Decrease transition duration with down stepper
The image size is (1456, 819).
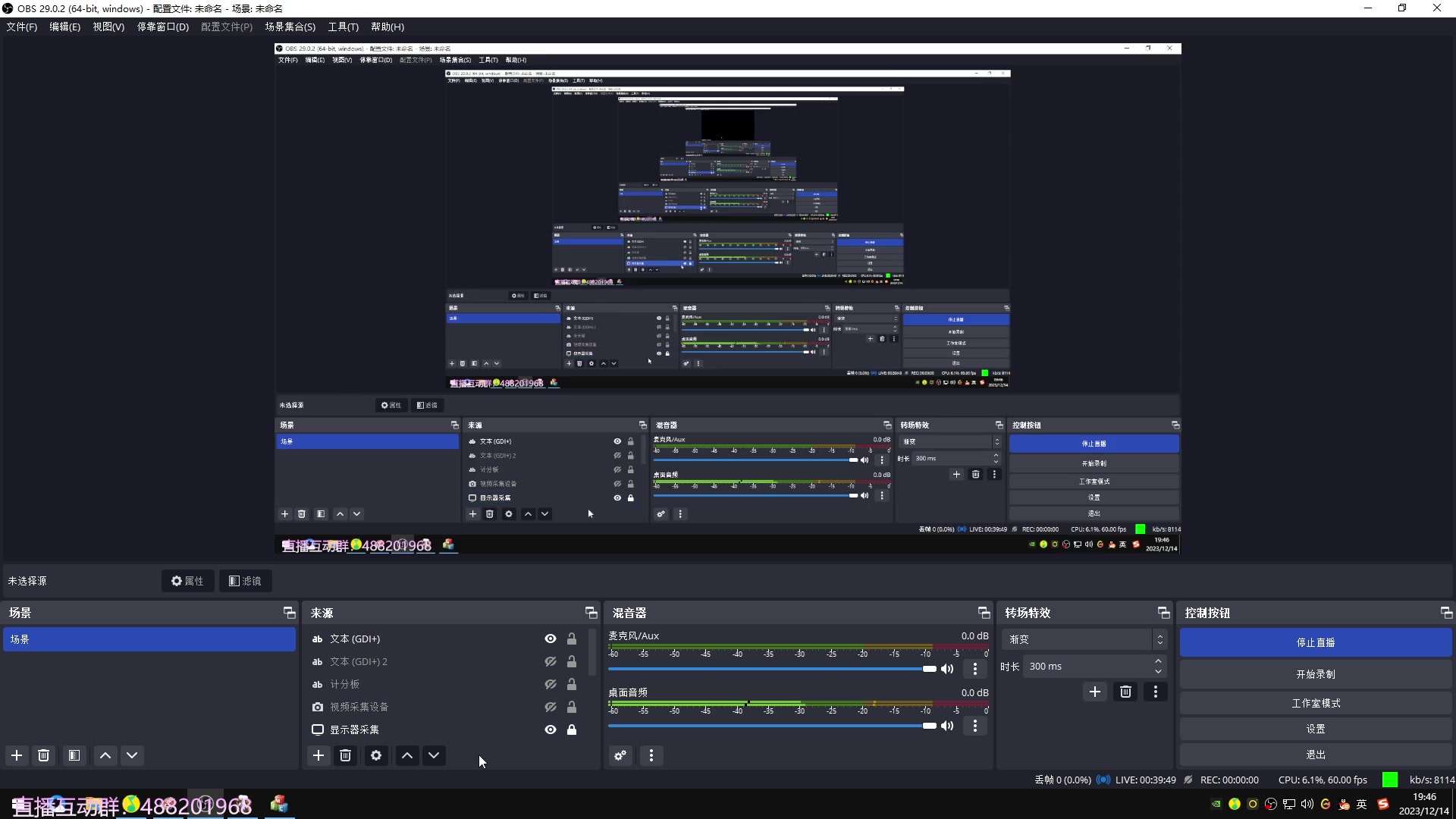click(1158, 671)
